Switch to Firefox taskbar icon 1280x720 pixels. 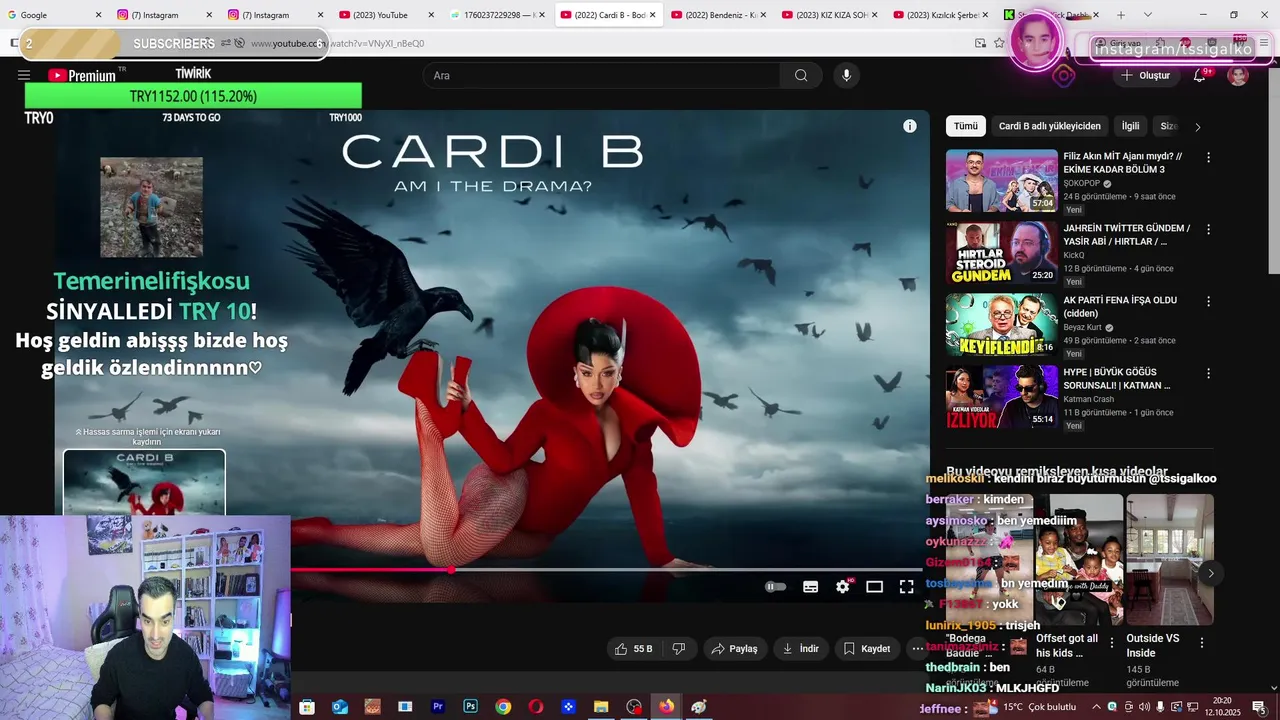tap(666, 707)
